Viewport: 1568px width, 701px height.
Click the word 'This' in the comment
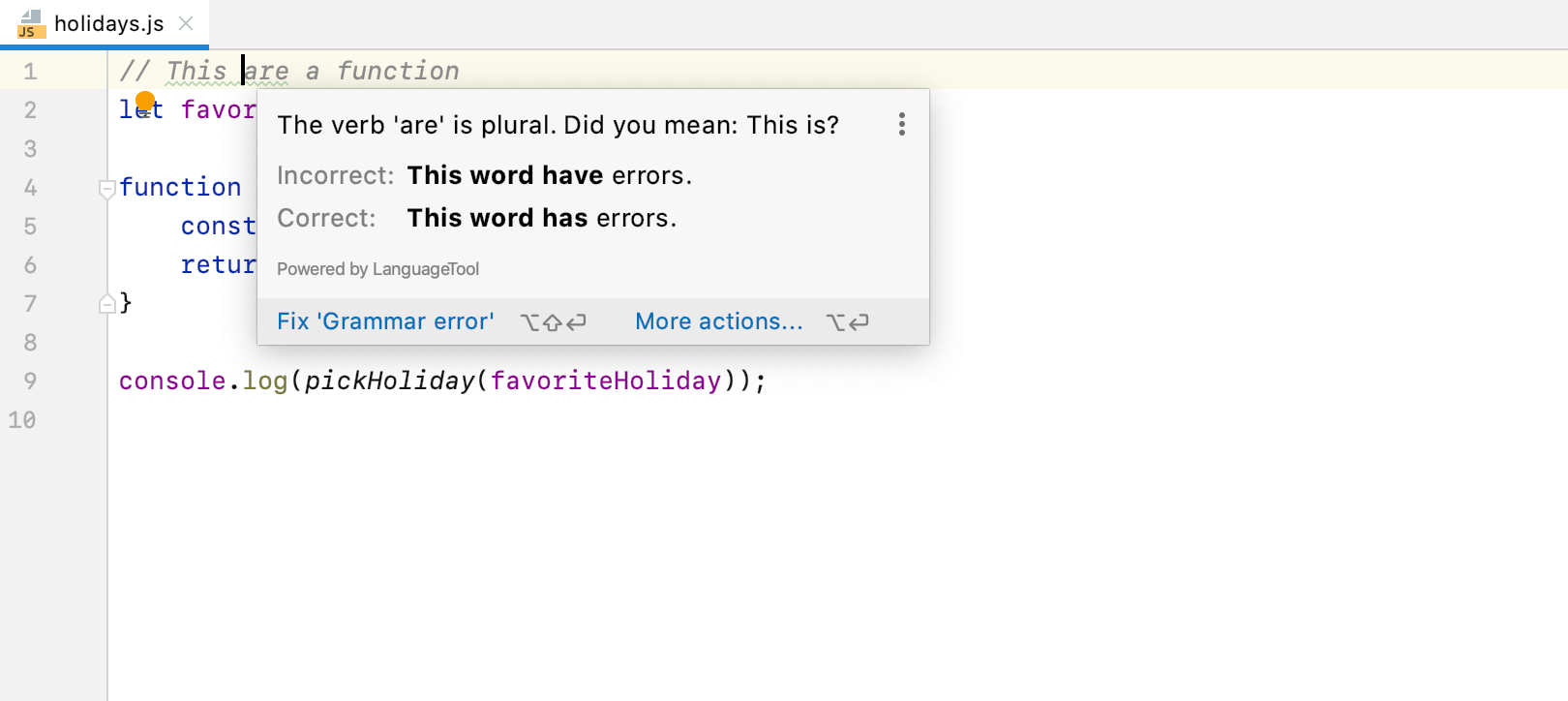[x=196, y=72]
